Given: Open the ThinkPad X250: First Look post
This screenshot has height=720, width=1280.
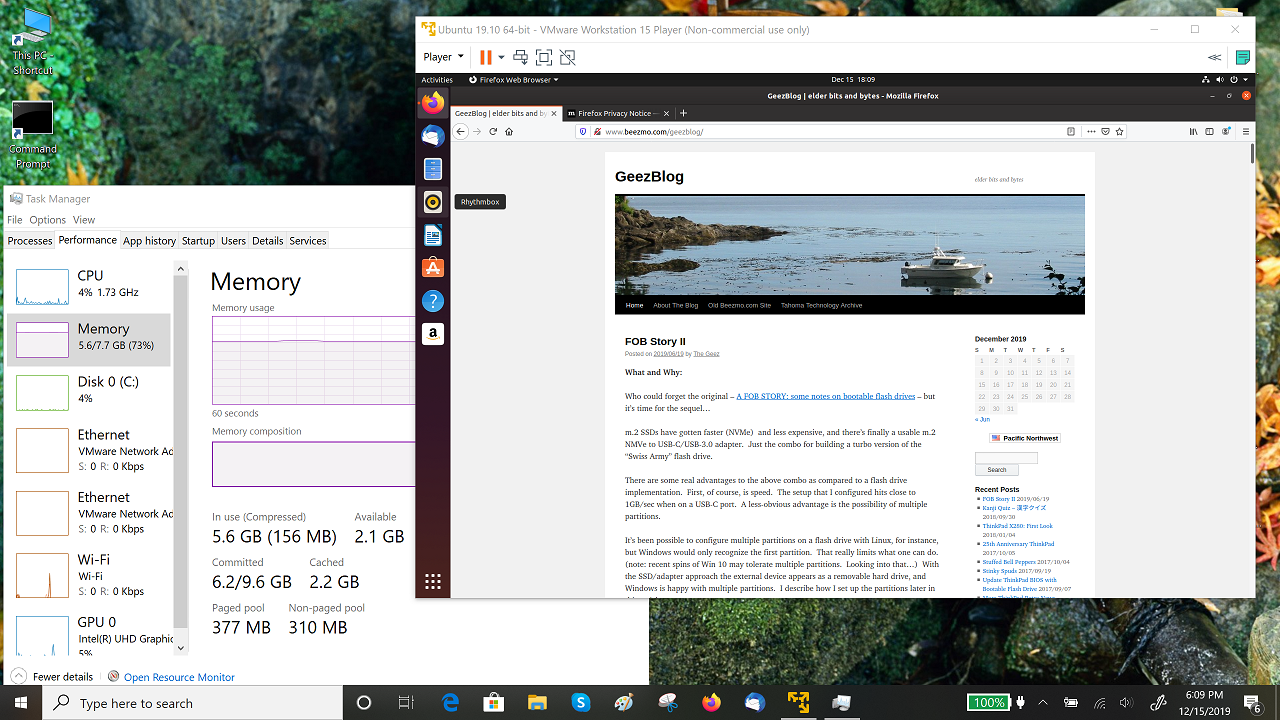Looking at the screenshot, I should pos(1017,526).
